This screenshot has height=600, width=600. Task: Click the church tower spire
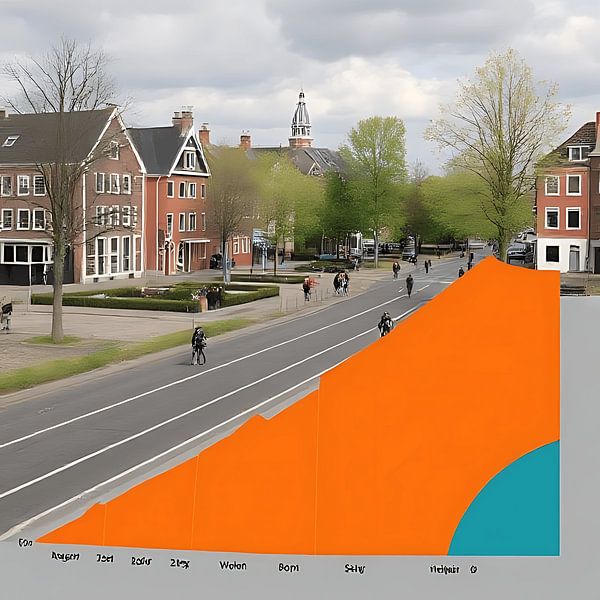pos(300,118)
